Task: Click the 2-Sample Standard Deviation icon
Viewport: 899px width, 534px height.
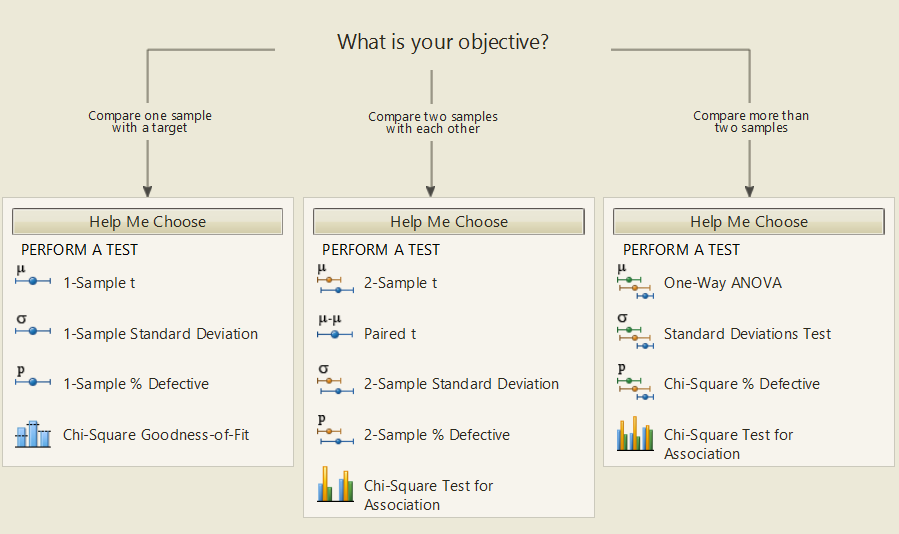Action: point(334,382)
